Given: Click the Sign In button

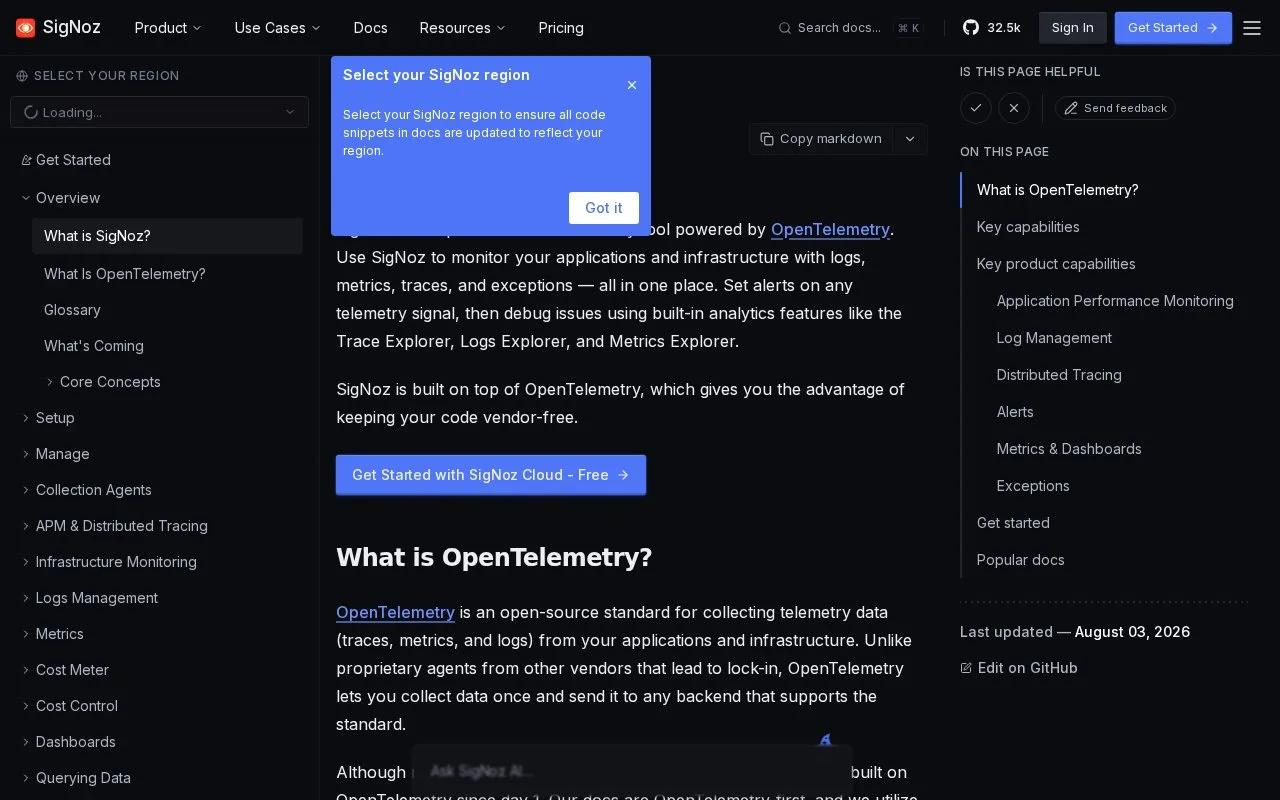Looking at the screenshot, I should (x=1073, y=28).
